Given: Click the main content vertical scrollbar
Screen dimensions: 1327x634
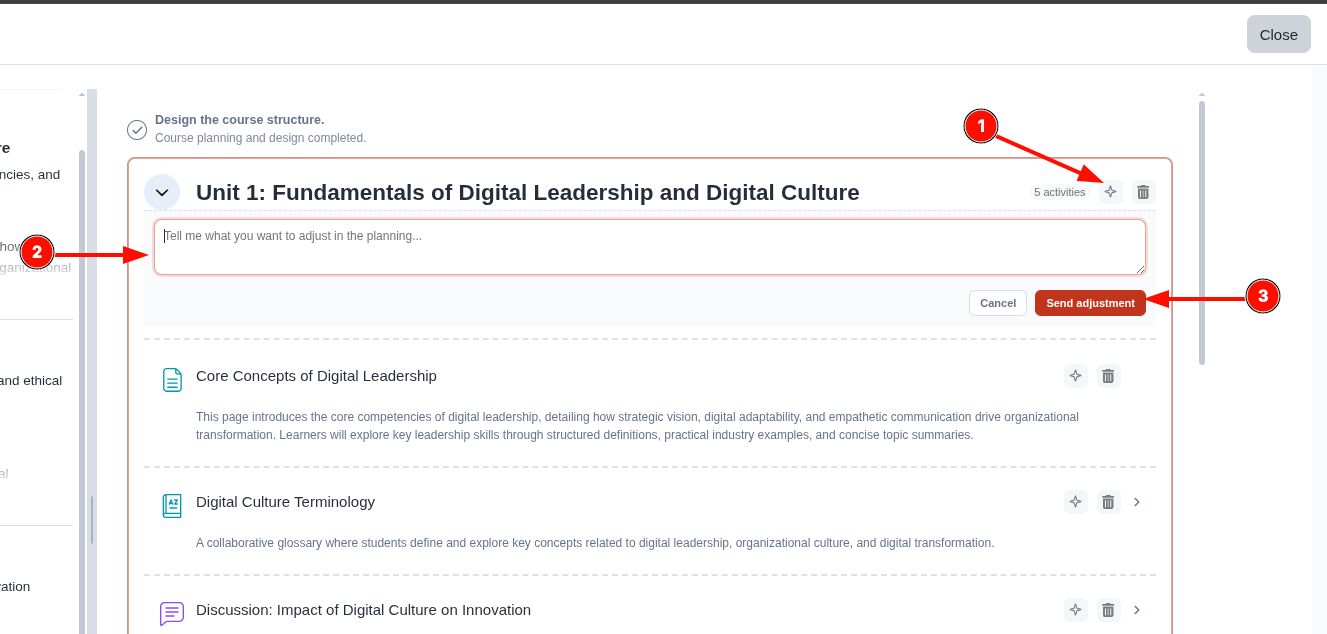Looking at the screenshot, I should [1202, 232].
